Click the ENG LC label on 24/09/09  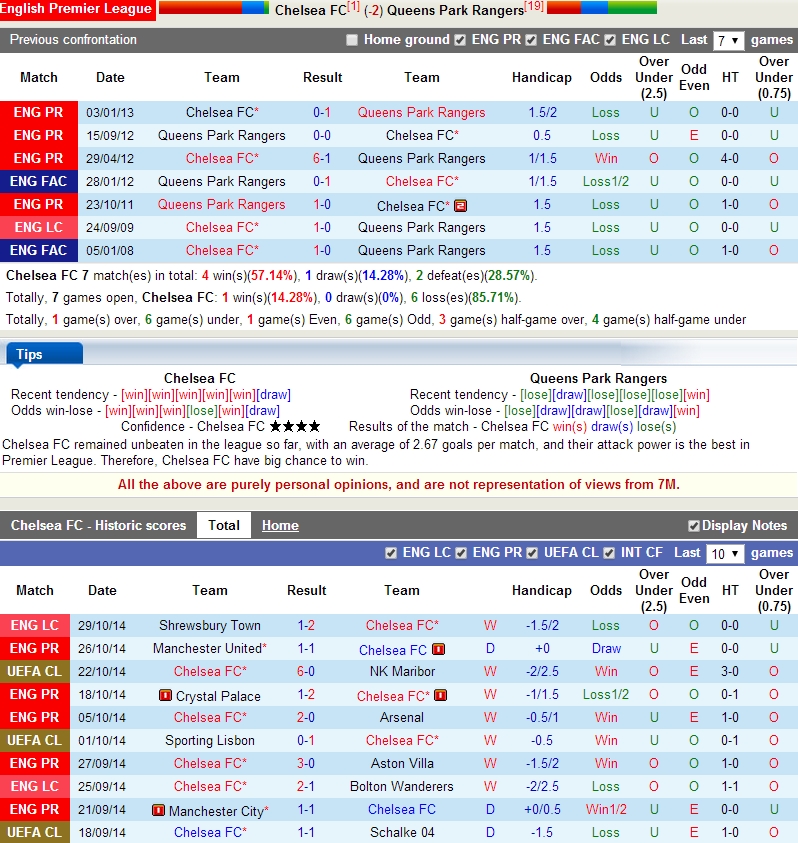(39, 227)
